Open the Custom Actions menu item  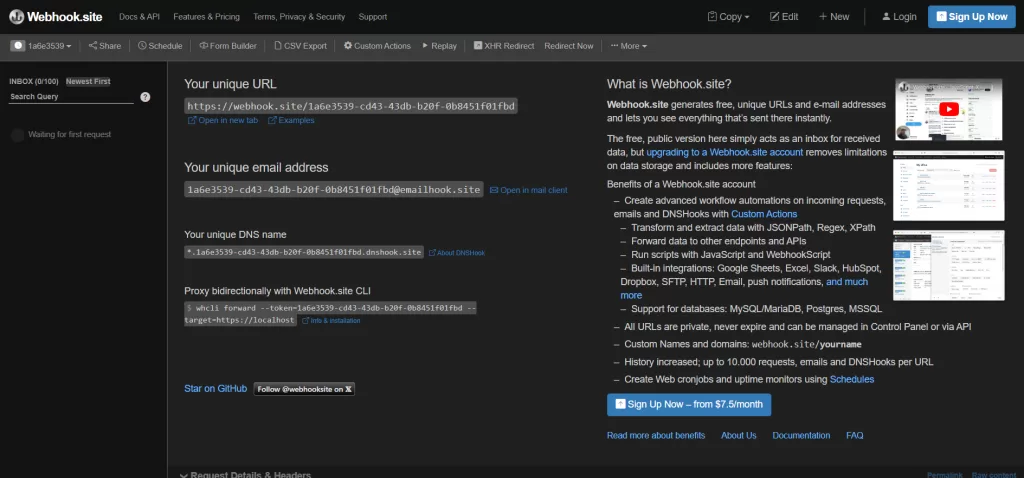376,46
